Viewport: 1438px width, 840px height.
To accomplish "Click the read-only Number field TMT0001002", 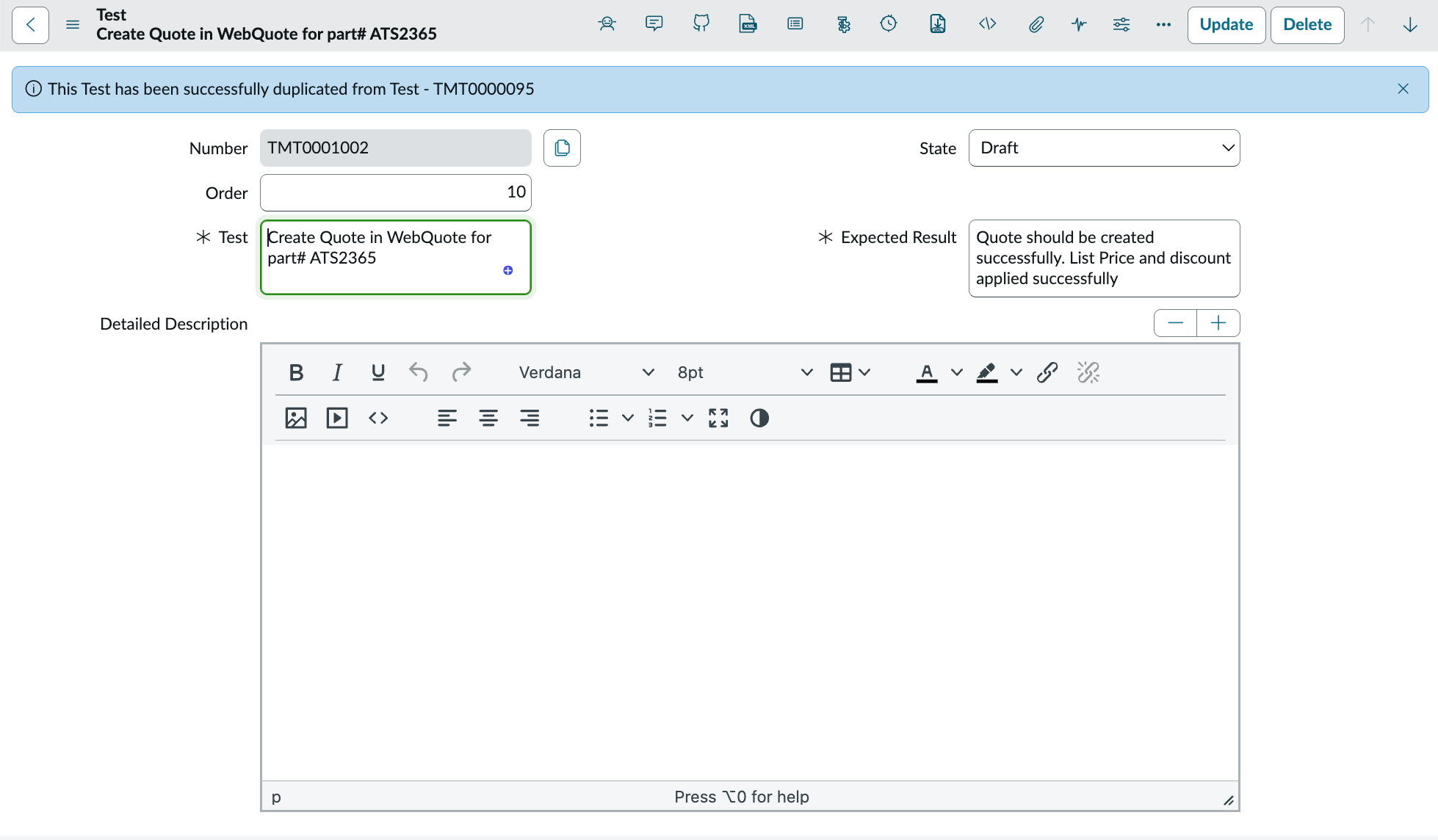I will pyautogui.click(x=395, y=148).
